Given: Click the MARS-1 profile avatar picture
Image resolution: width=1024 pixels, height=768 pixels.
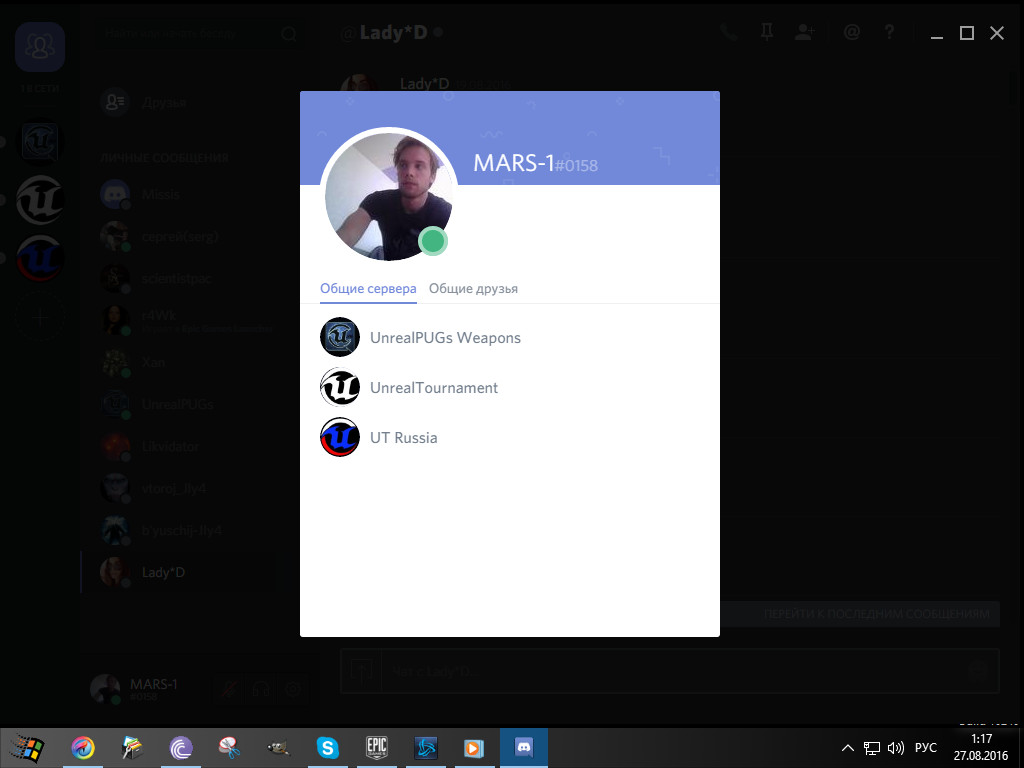Looking at the screenshot, I should tap(389, 196).
